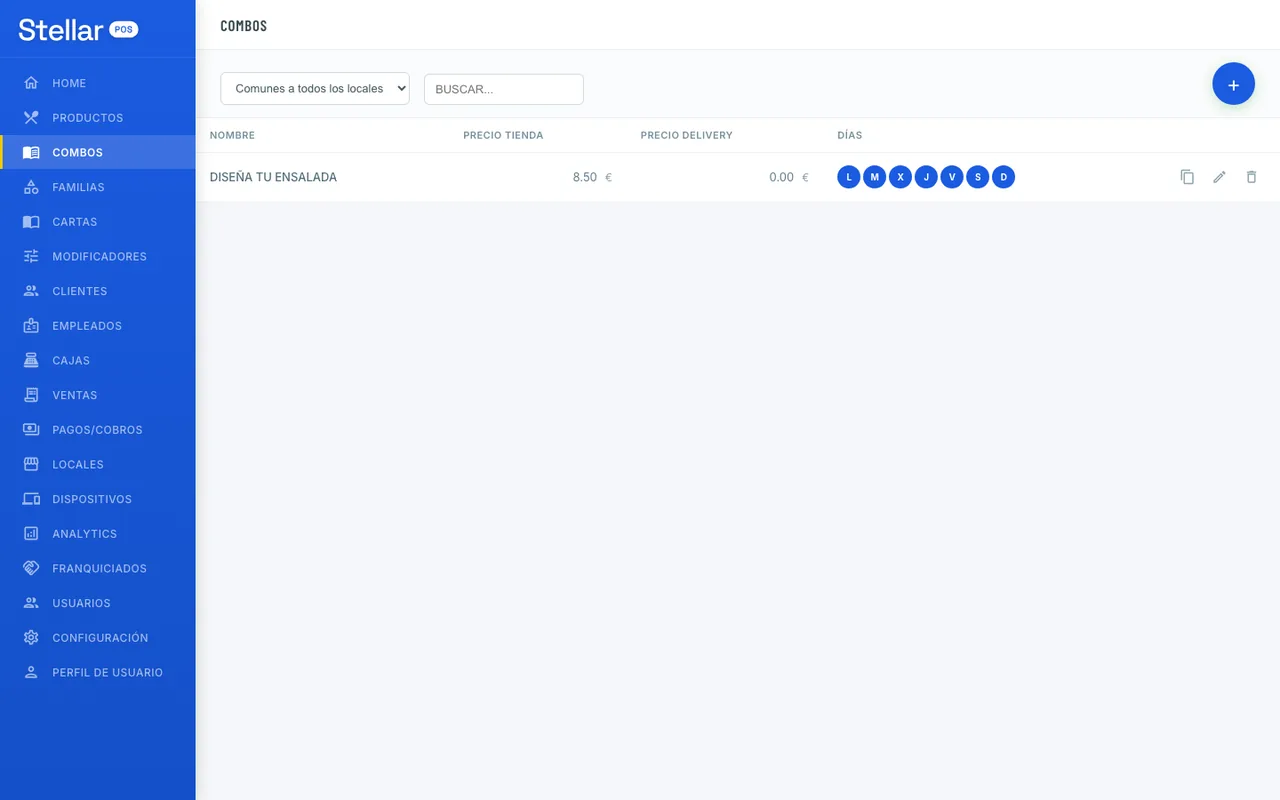Toggle the D (Domingo) day badge
Screen dimensions: 1280x800
click(1004, 177)
